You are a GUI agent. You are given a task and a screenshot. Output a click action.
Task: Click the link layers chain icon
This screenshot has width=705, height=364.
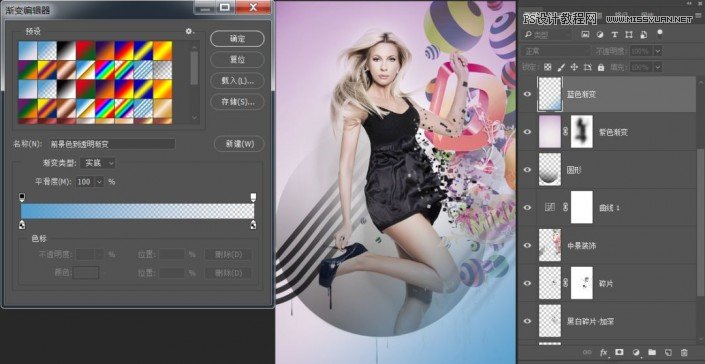(x=587, y=352)
